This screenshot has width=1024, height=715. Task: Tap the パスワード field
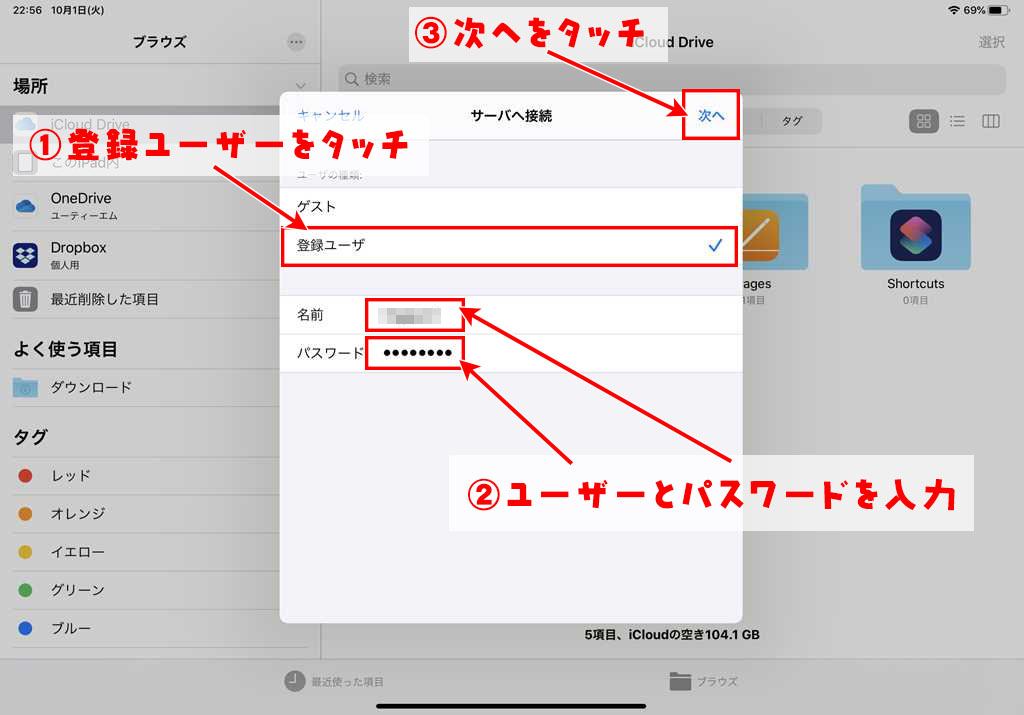point(511,353)
